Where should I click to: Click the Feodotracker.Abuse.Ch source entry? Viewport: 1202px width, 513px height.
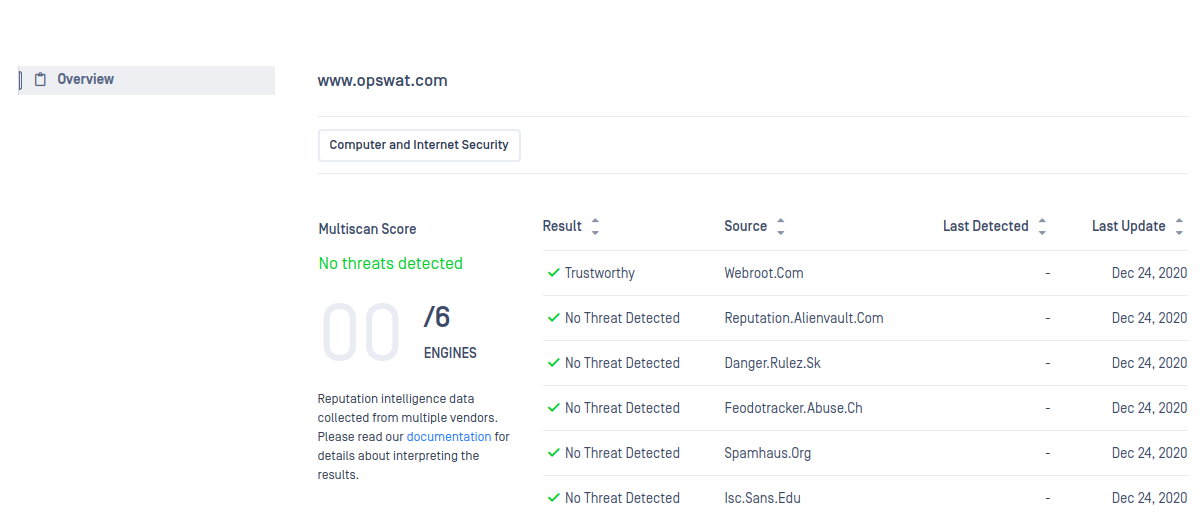793,408
